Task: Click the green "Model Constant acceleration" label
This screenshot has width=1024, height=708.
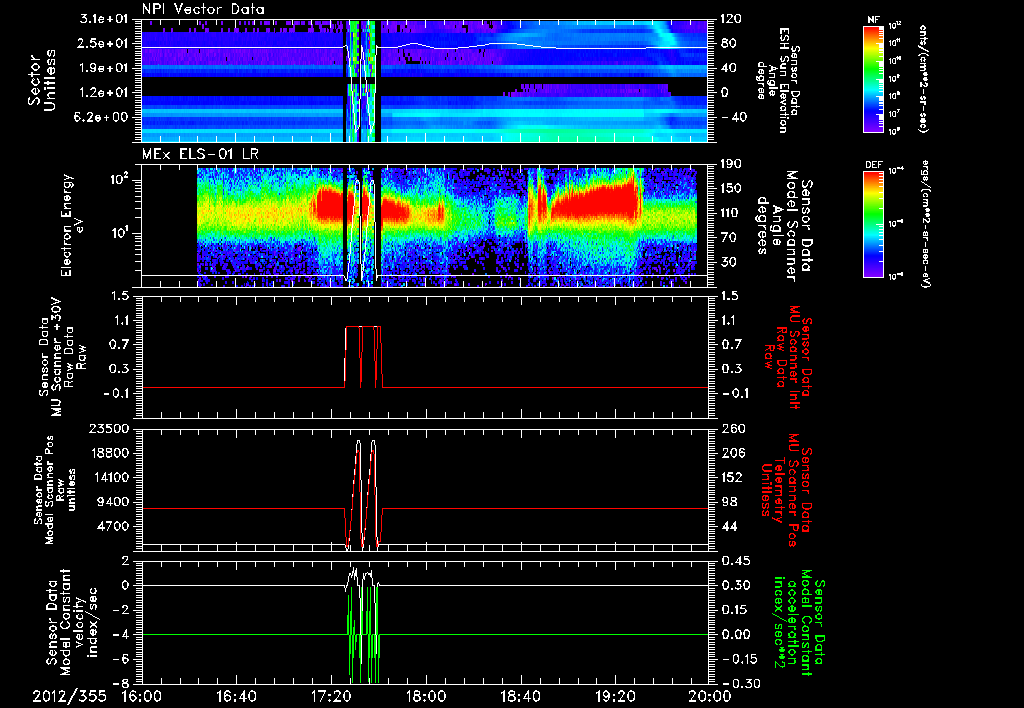Action: pos(799,623)
